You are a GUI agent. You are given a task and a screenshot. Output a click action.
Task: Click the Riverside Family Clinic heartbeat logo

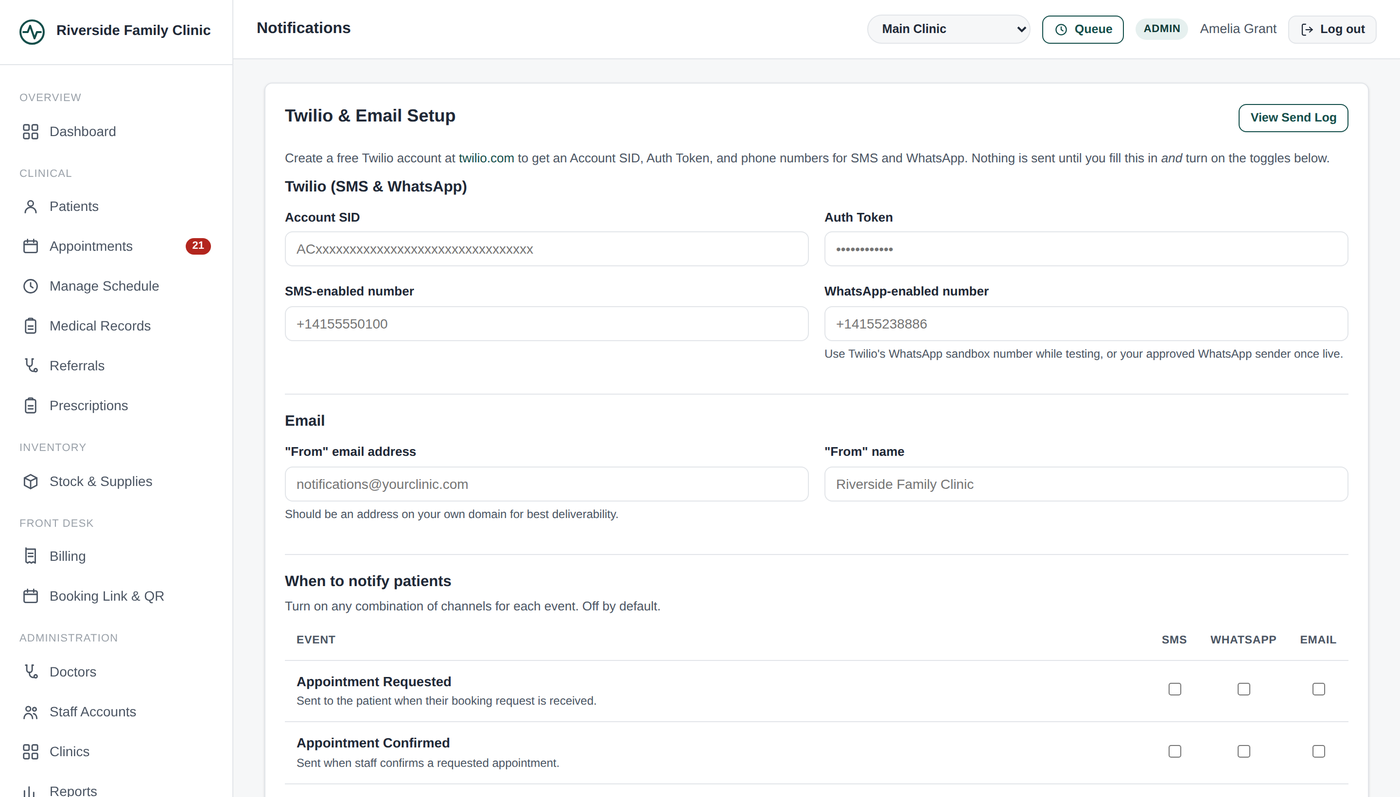coord(32,31)
